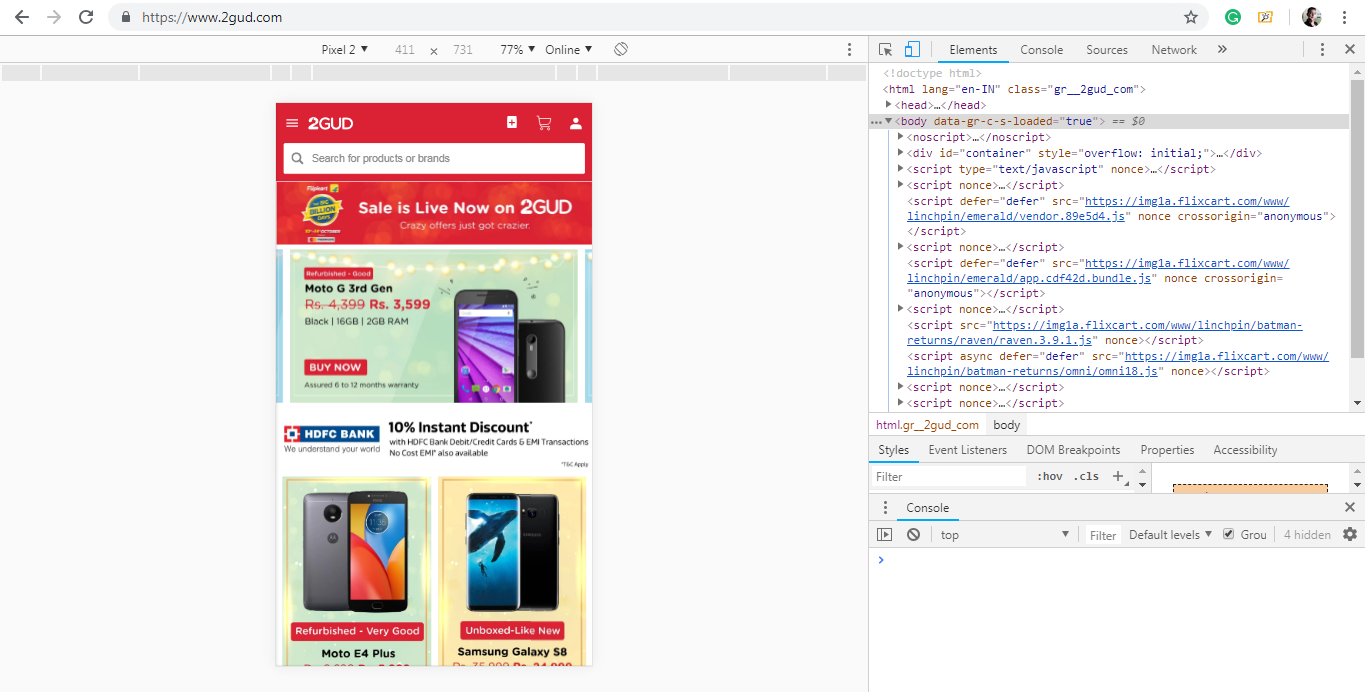
Task: Close the console drawer
Action: pos(1350,508)
